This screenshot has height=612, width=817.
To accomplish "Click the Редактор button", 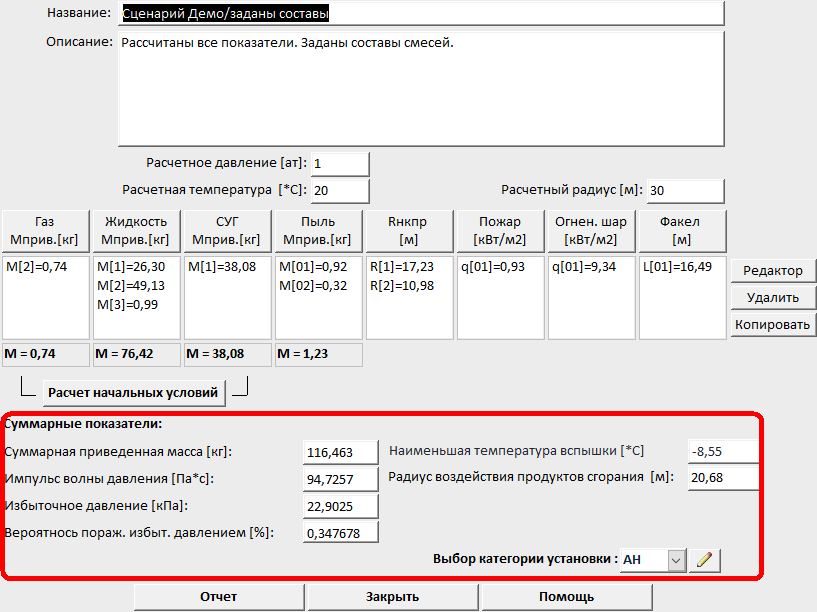I will click(773, 271).
